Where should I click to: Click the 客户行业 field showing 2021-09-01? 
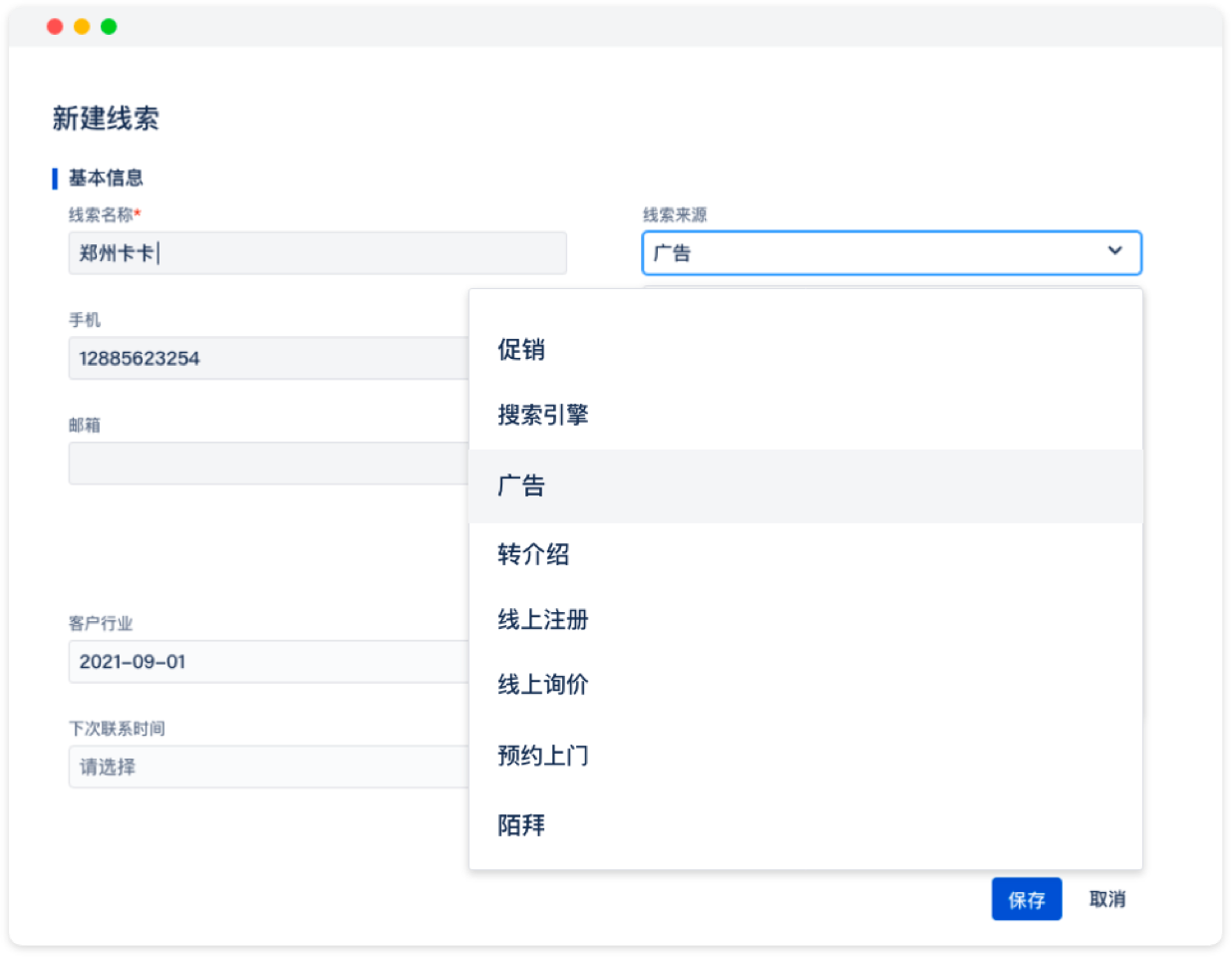[269, 662]
